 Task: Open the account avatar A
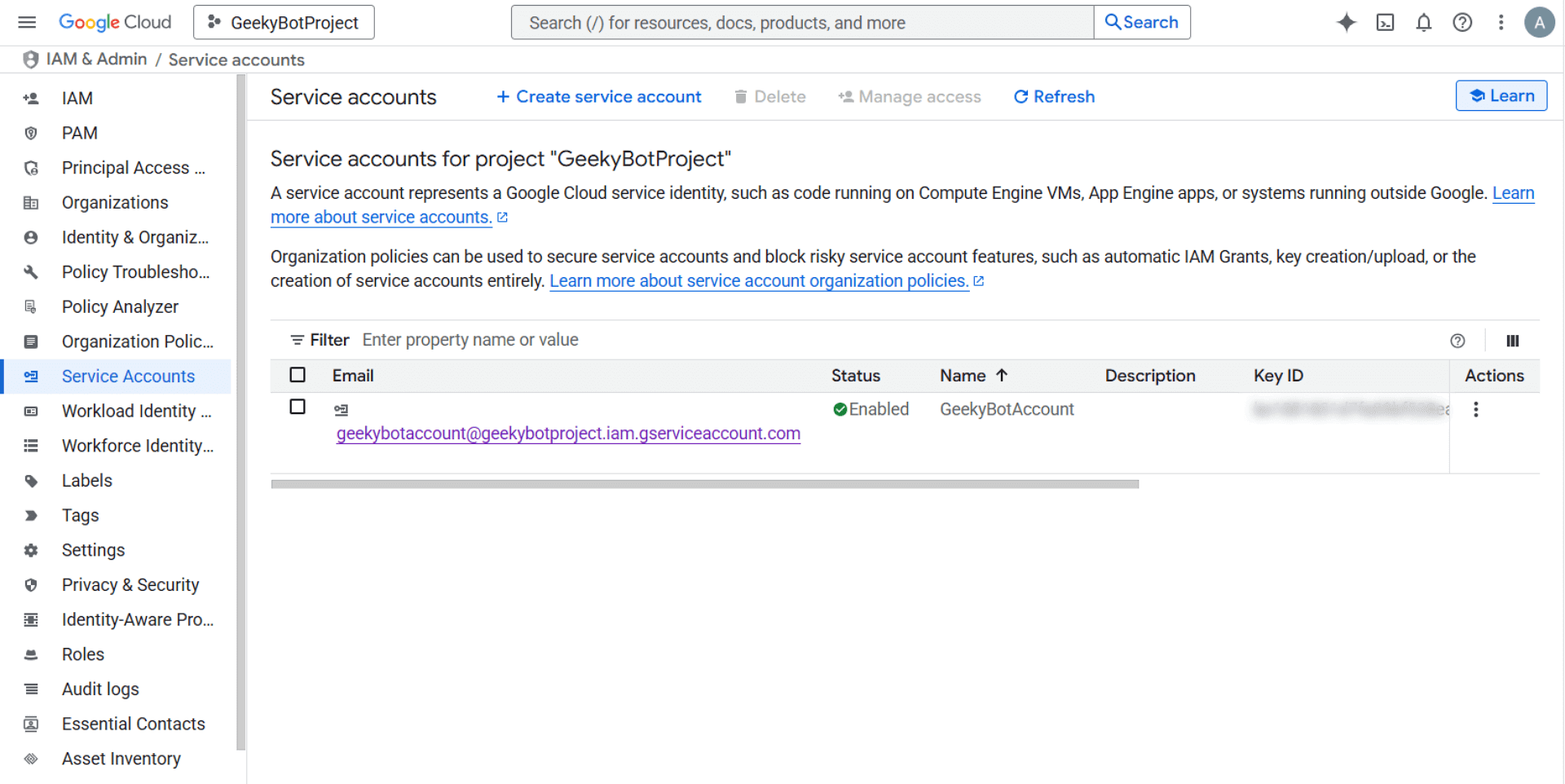click(x=1539, y=22)
